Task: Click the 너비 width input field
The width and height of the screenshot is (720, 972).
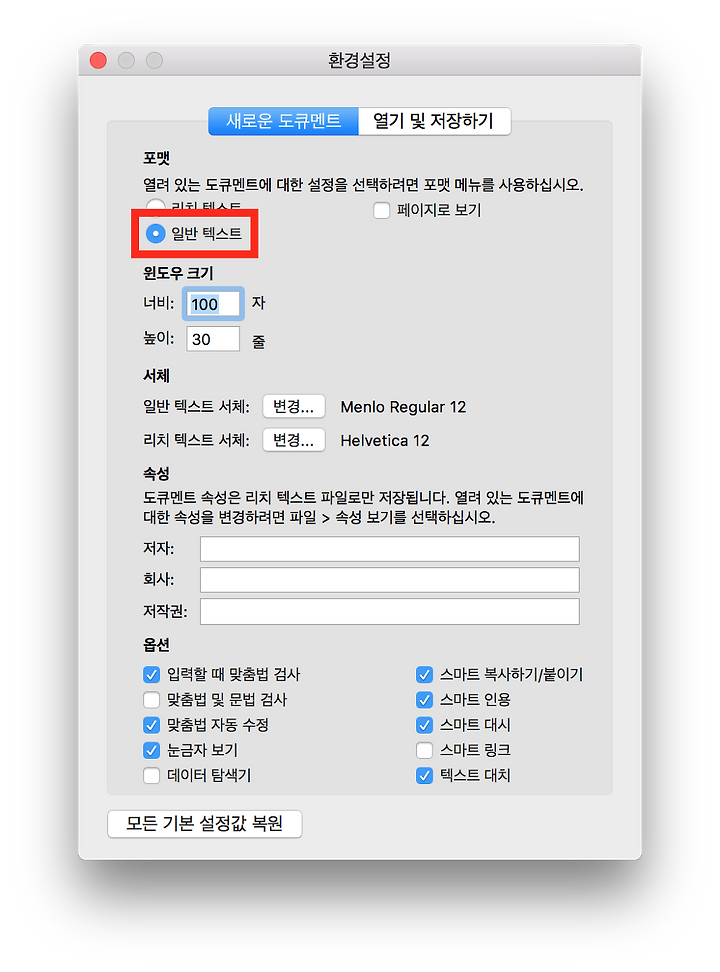Action: click(x=213, y=304)
